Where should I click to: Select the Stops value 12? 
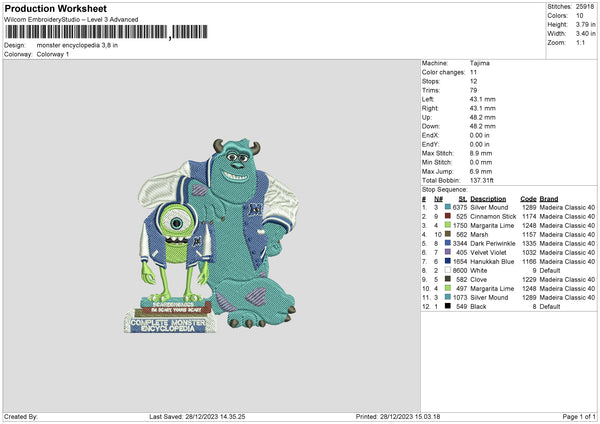click(x=474, y=81)
